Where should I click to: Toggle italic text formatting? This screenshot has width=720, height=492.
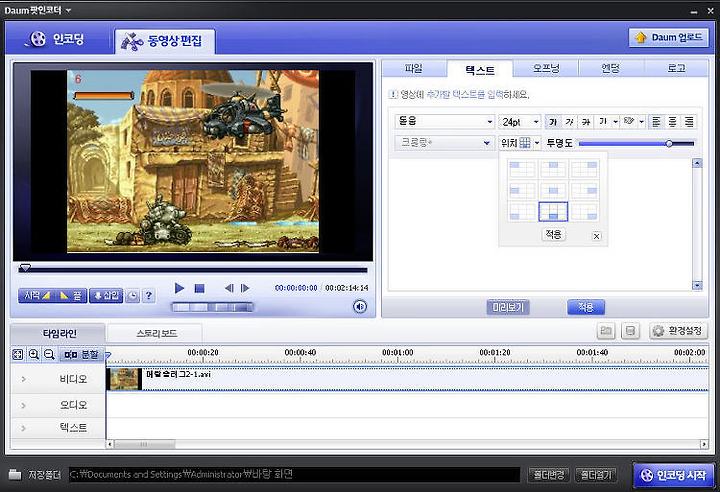pyautogui.click(x=569, y=121)
